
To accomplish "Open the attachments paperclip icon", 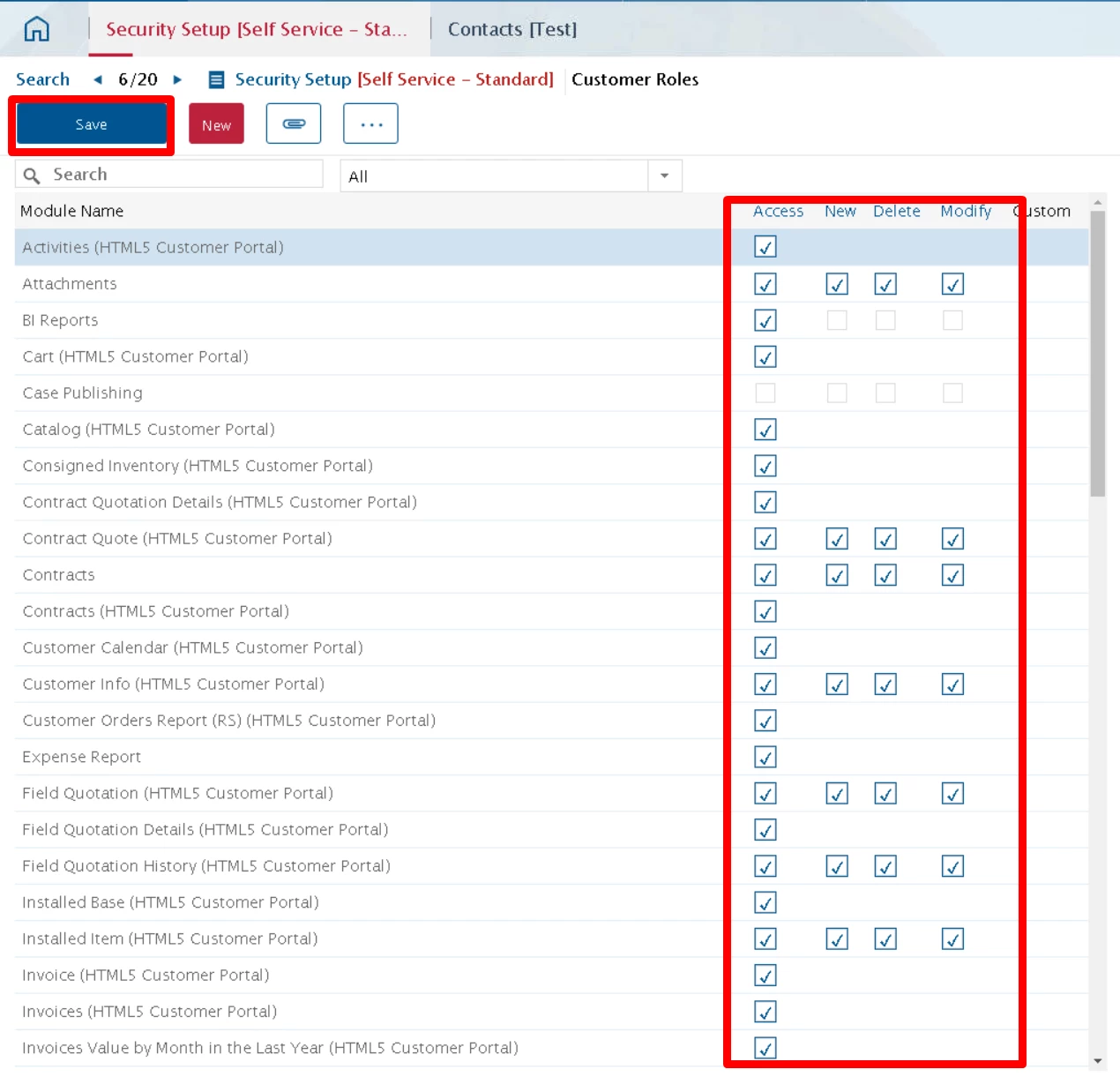I will coord(294,123).
